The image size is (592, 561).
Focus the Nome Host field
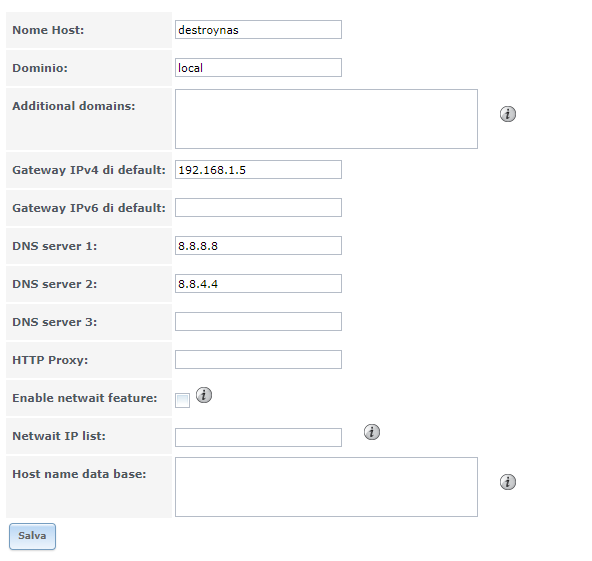tap(258, 29)
